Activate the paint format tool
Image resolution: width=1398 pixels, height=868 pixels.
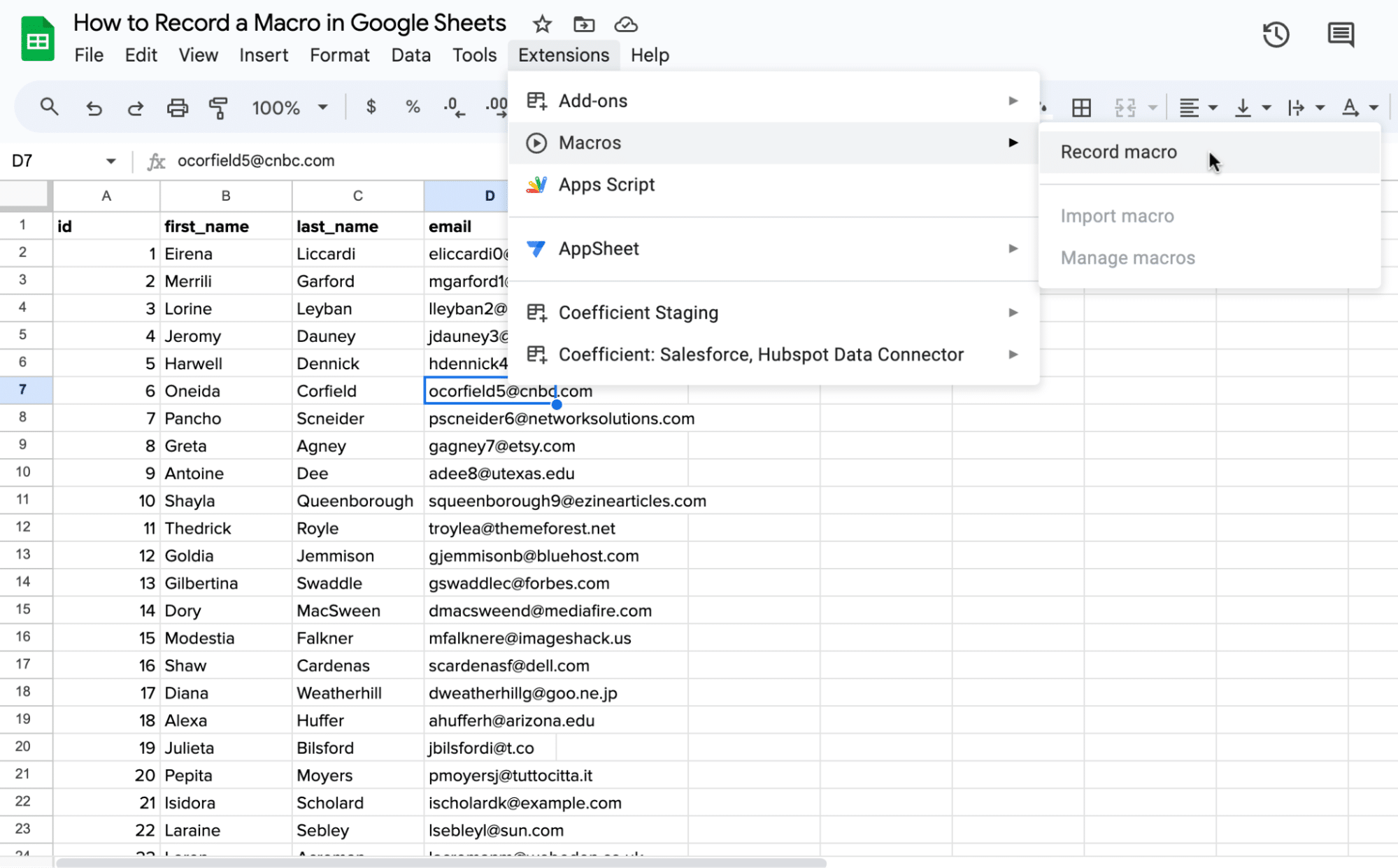pyautogui.click(x=219, y=108)
